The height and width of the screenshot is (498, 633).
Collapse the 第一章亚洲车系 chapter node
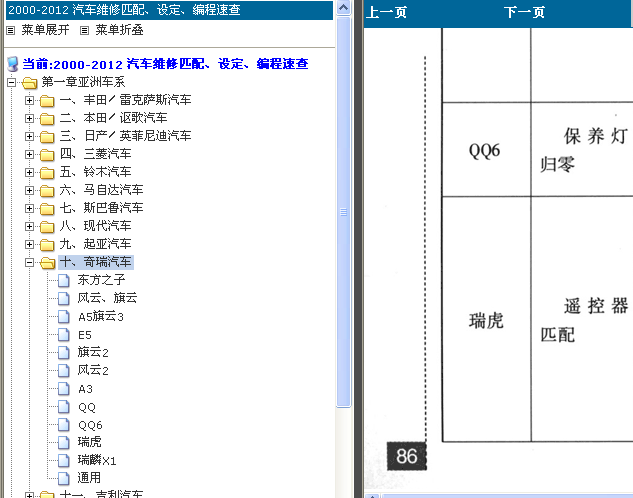pyautogui.click(x=12, y=82)
